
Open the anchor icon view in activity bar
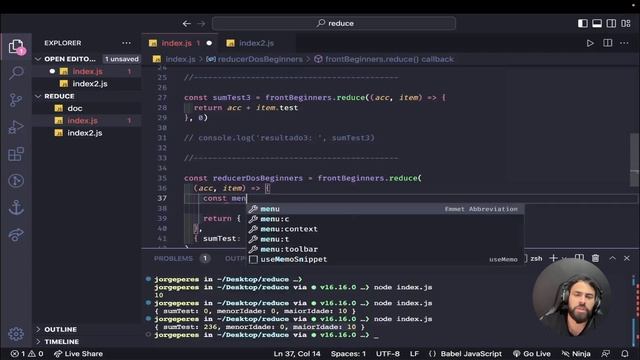(x=16, y=207)
